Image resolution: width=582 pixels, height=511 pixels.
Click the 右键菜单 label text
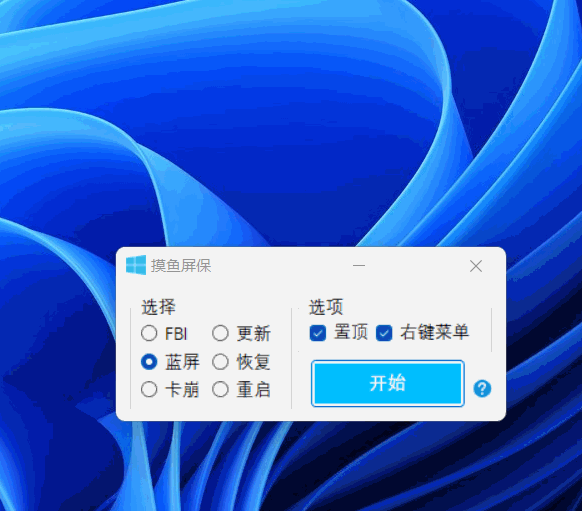[434, 332]
